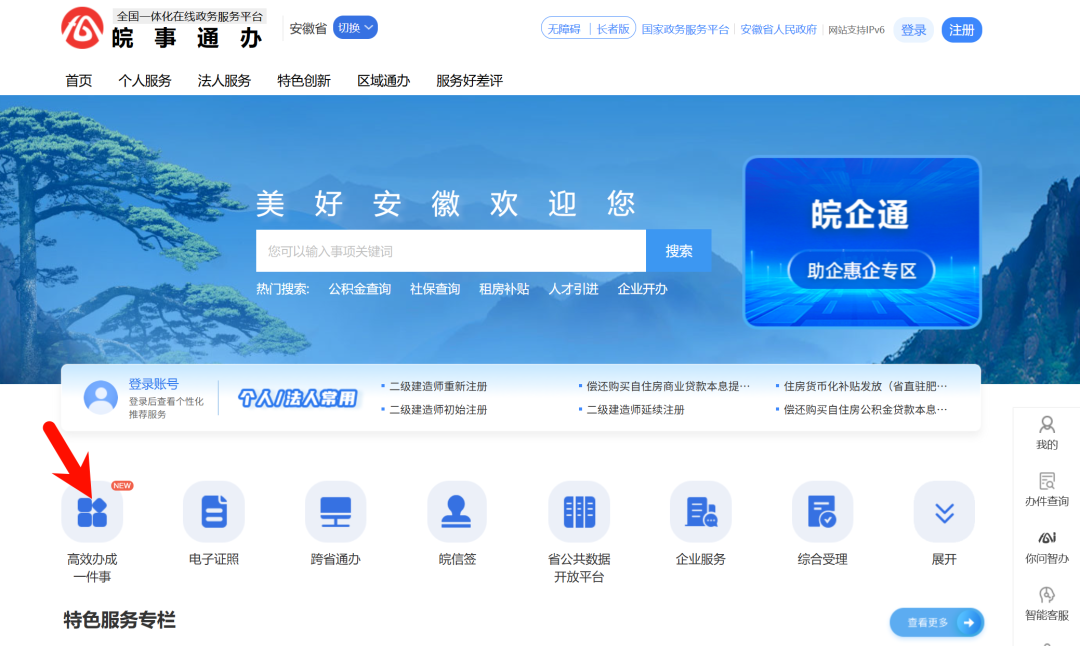Click the 搜索 search button

pos(678,251)
